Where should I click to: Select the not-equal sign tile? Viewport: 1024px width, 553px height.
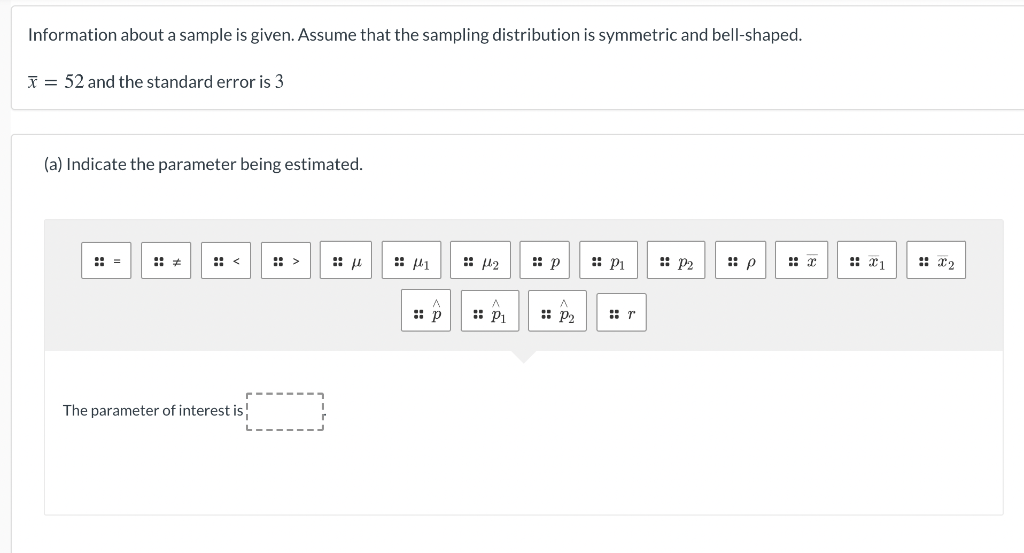pyautogui.click(x=167, y=263)
